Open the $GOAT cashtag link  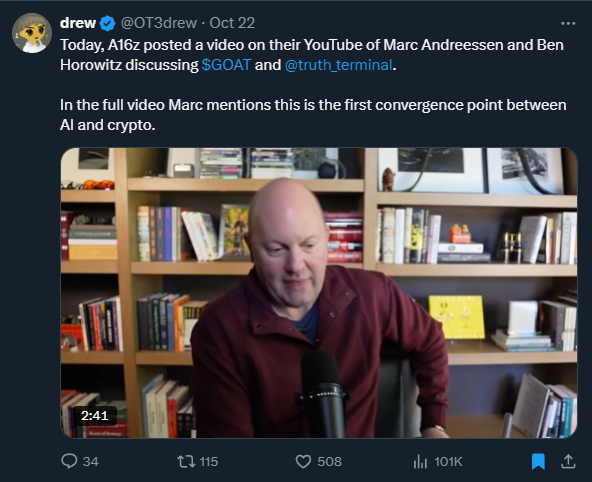point(226,65)
